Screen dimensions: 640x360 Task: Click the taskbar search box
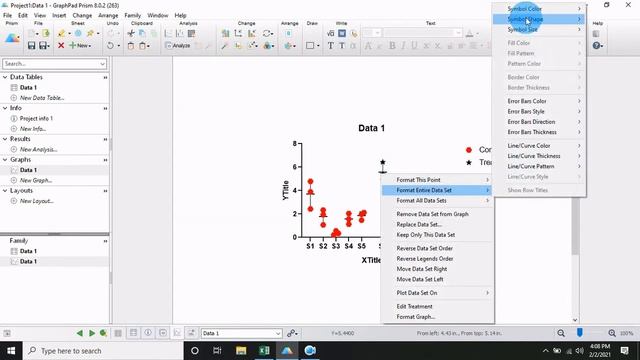click(x=103, y=351)
